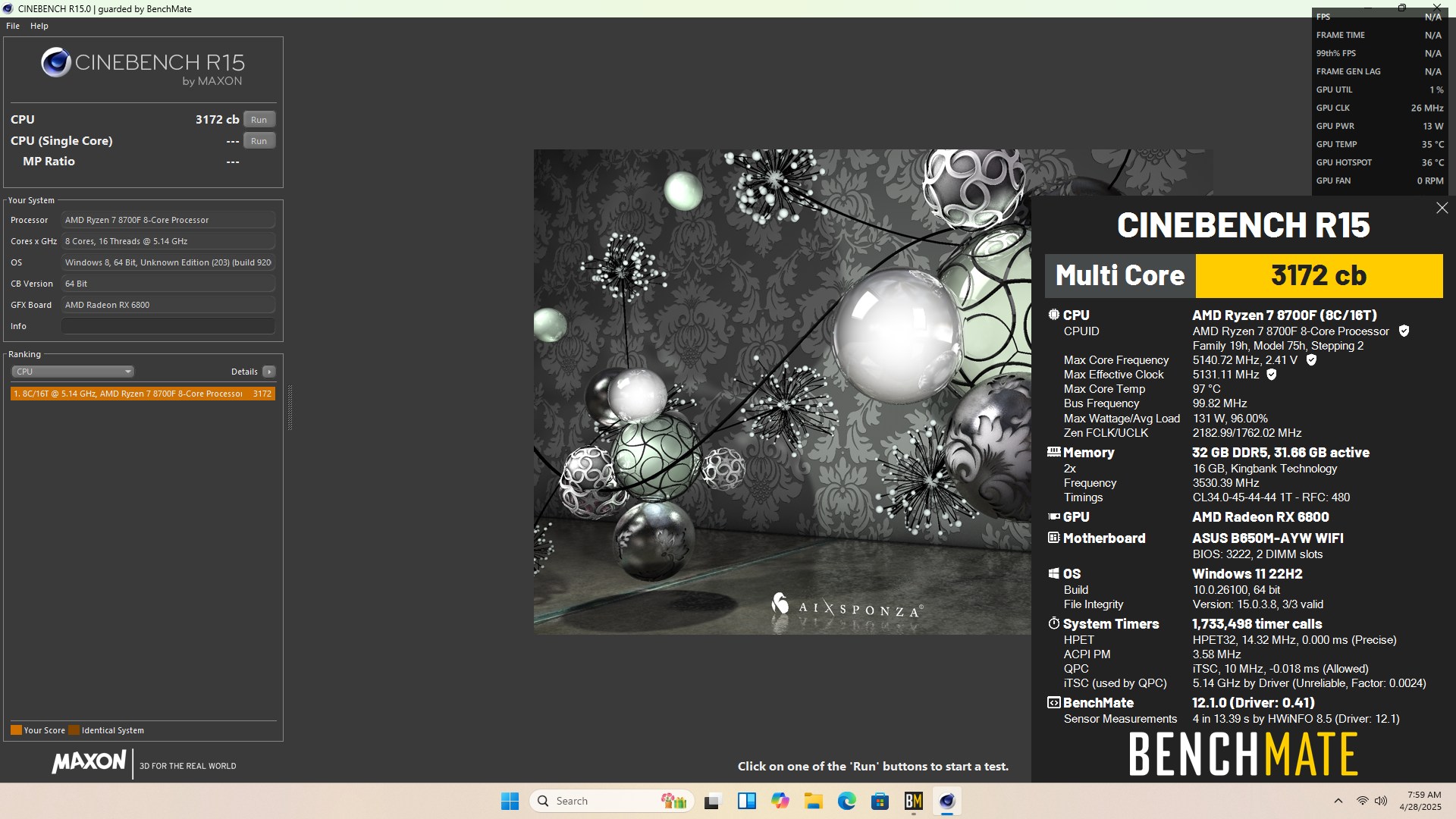Click the CB Version 64 Bit field

click(168, 284)
